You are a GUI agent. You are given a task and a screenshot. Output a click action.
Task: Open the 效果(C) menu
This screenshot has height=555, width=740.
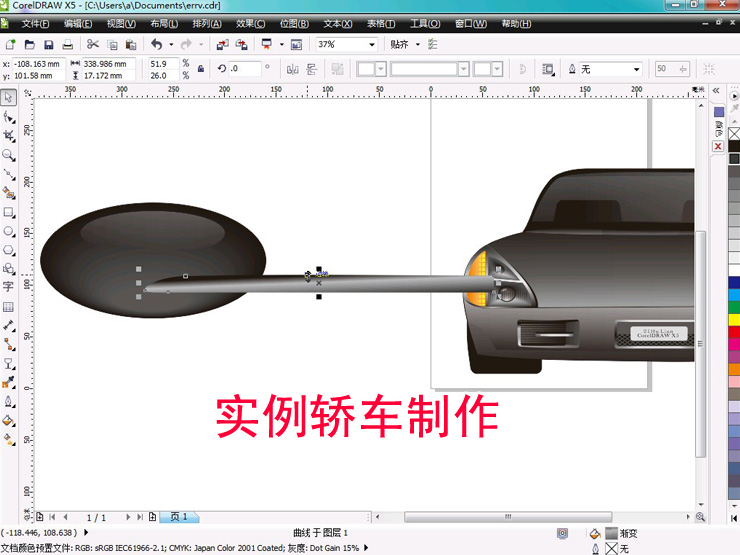[251, 23]
